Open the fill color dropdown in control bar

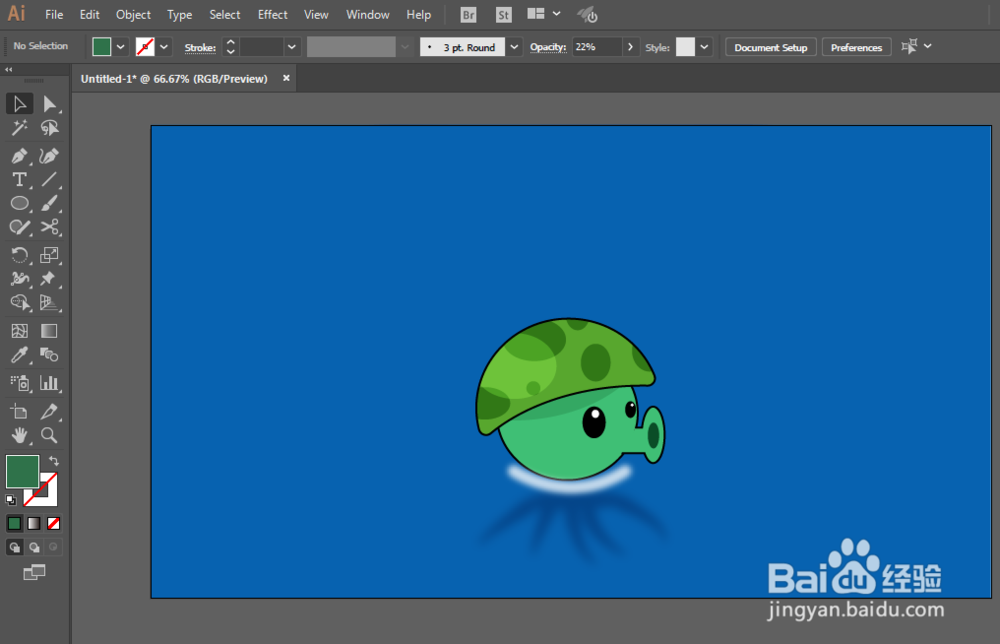tap(121, 47)
